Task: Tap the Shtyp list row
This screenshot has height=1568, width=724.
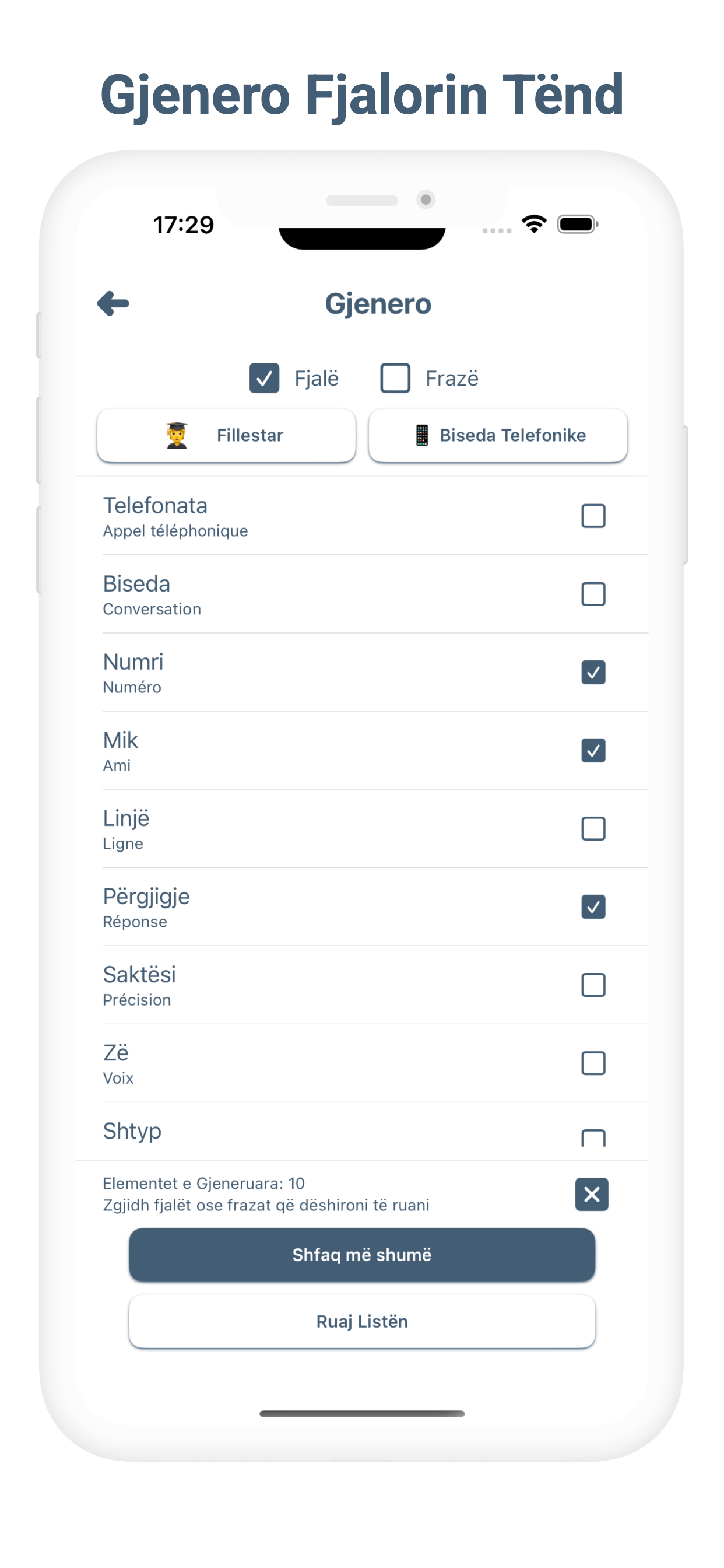Action: [x=375, y=1132]
